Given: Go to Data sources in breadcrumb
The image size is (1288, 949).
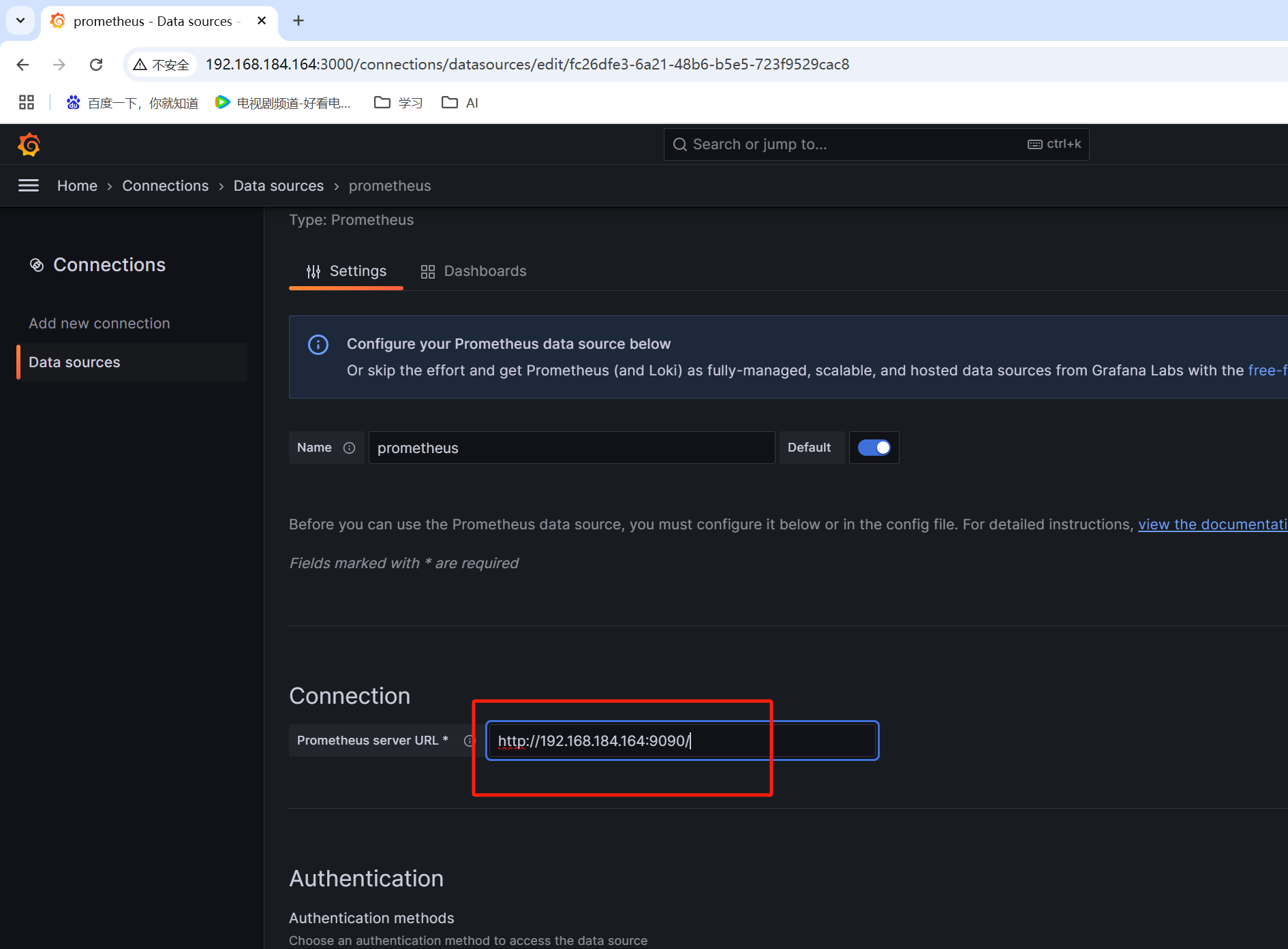Looking at the screenshot, I should 279,186.
